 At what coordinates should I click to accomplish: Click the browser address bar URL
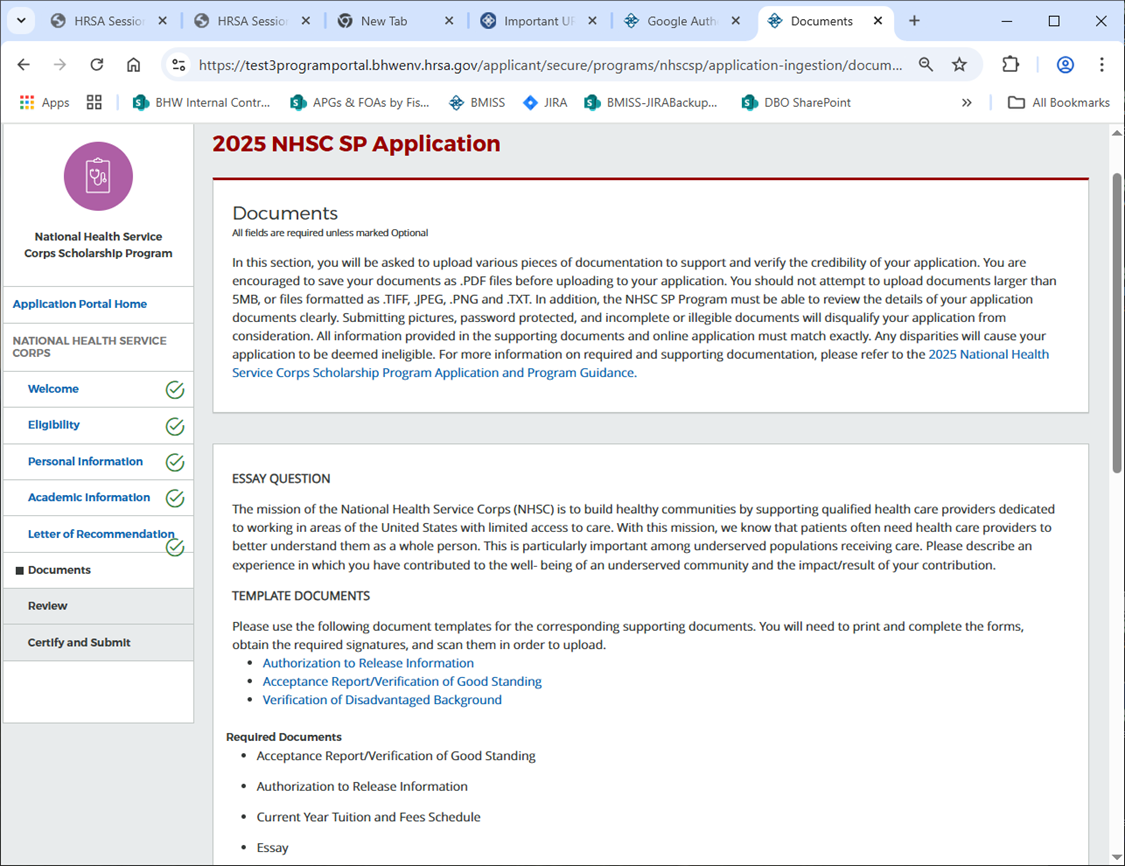(x=550, y=65)
